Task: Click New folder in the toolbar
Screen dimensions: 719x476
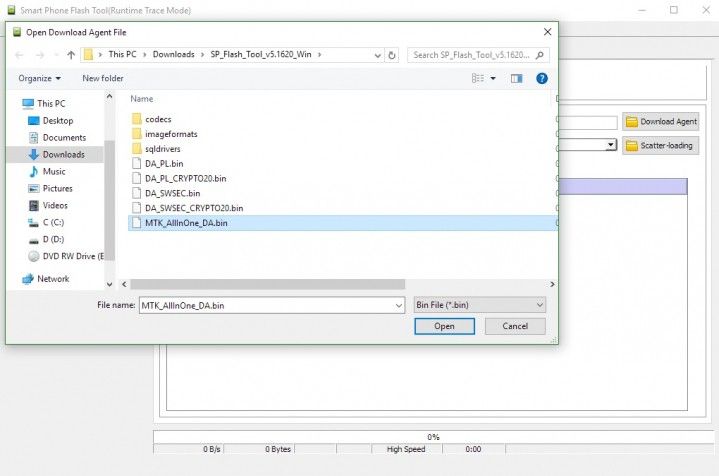Action: tap(103, 78)
